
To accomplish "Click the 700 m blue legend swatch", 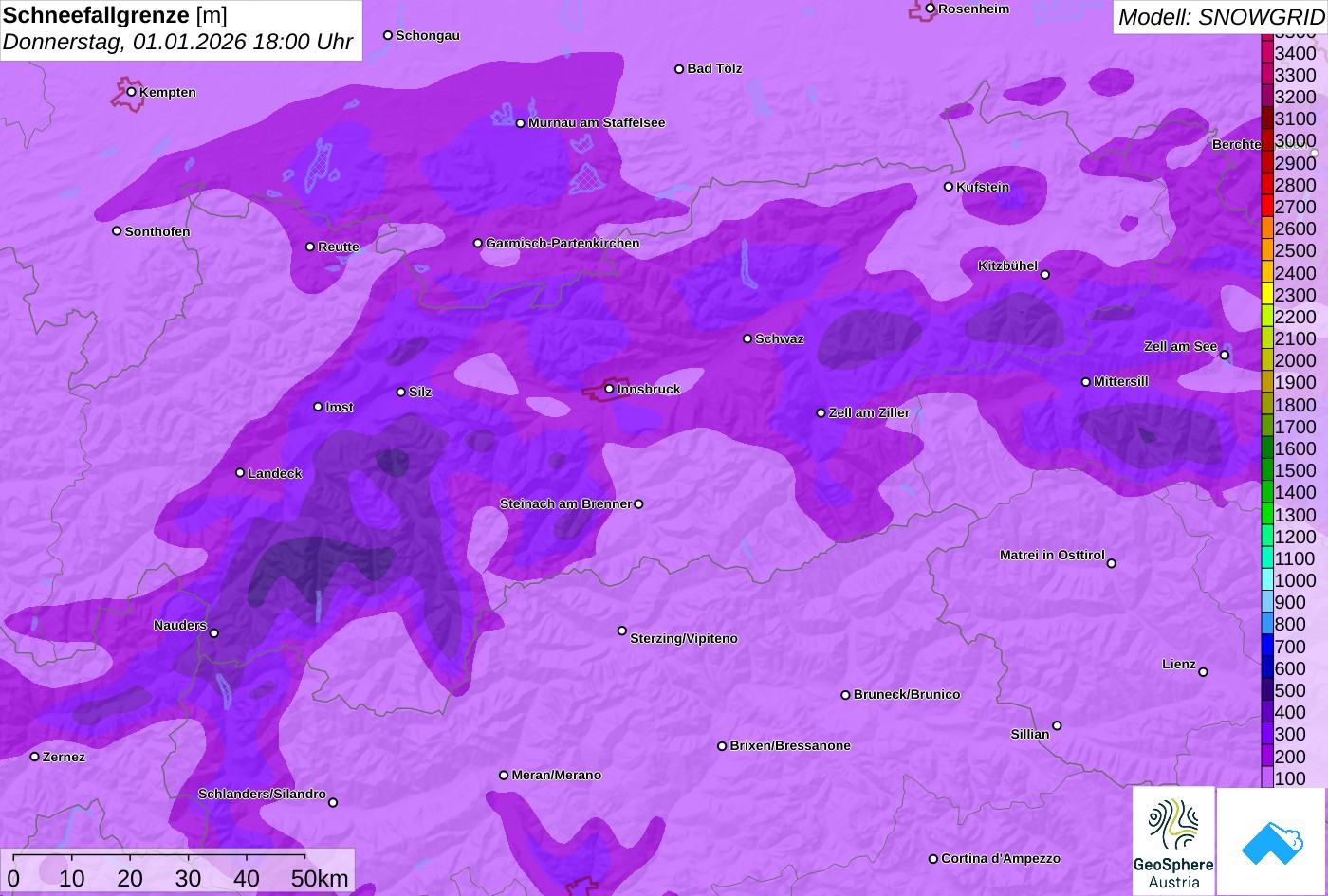I will tap(1267, 646).
